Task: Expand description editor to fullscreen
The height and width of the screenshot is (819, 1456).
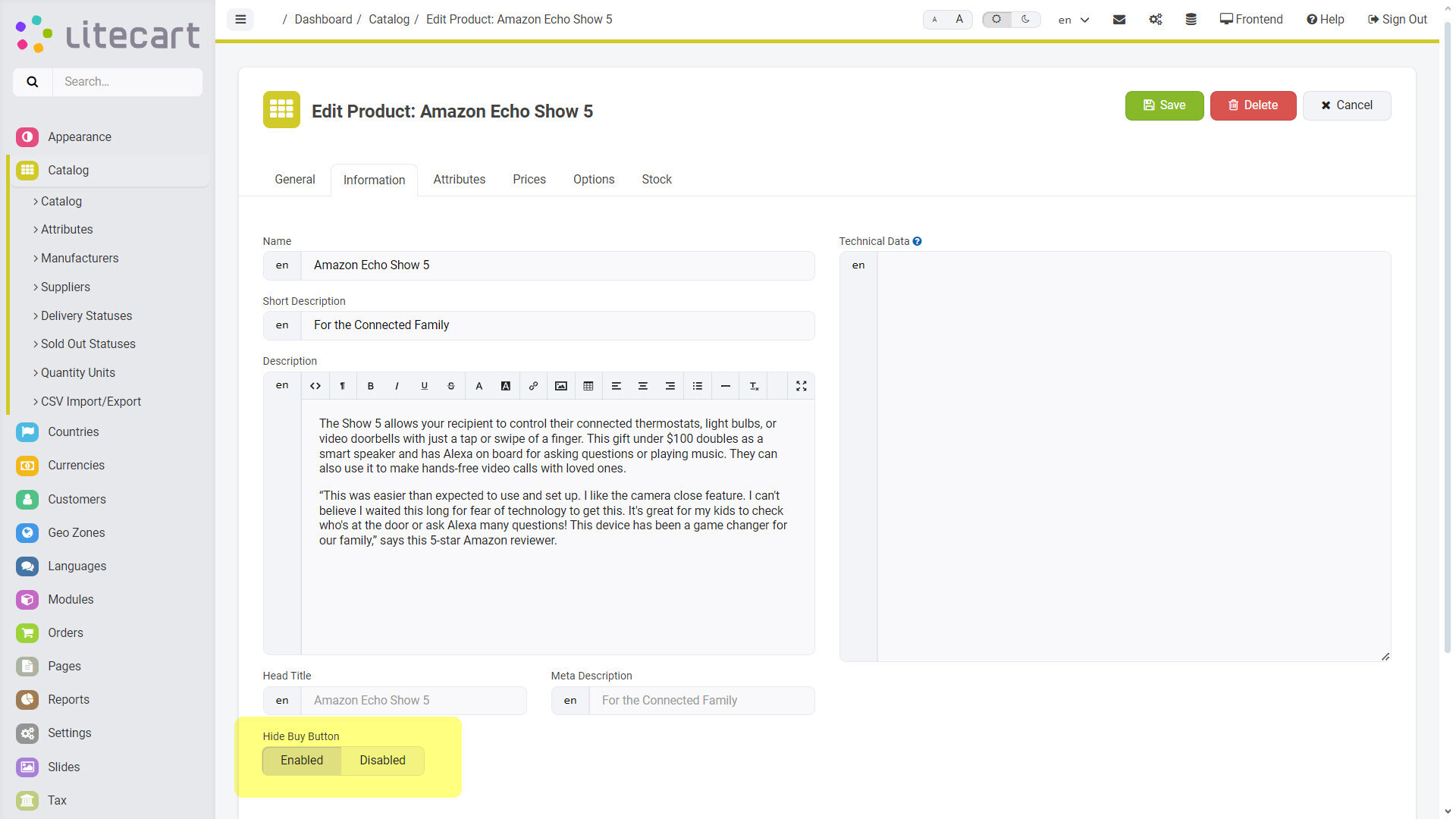Action: pyautogui.click(x=801, y=386)
